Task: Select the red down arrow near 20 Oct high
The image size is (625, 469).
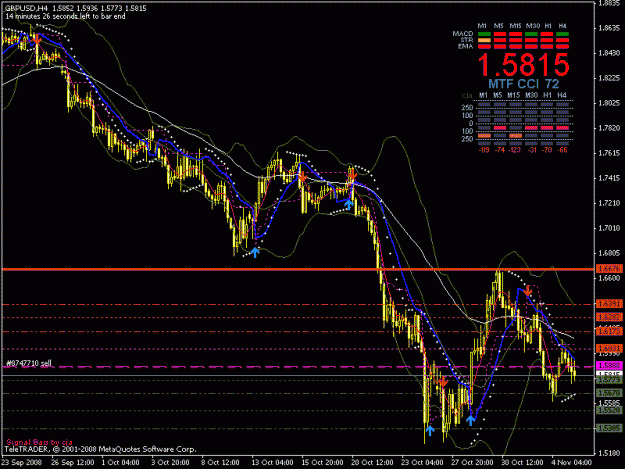Action: [x=352, y=175]
